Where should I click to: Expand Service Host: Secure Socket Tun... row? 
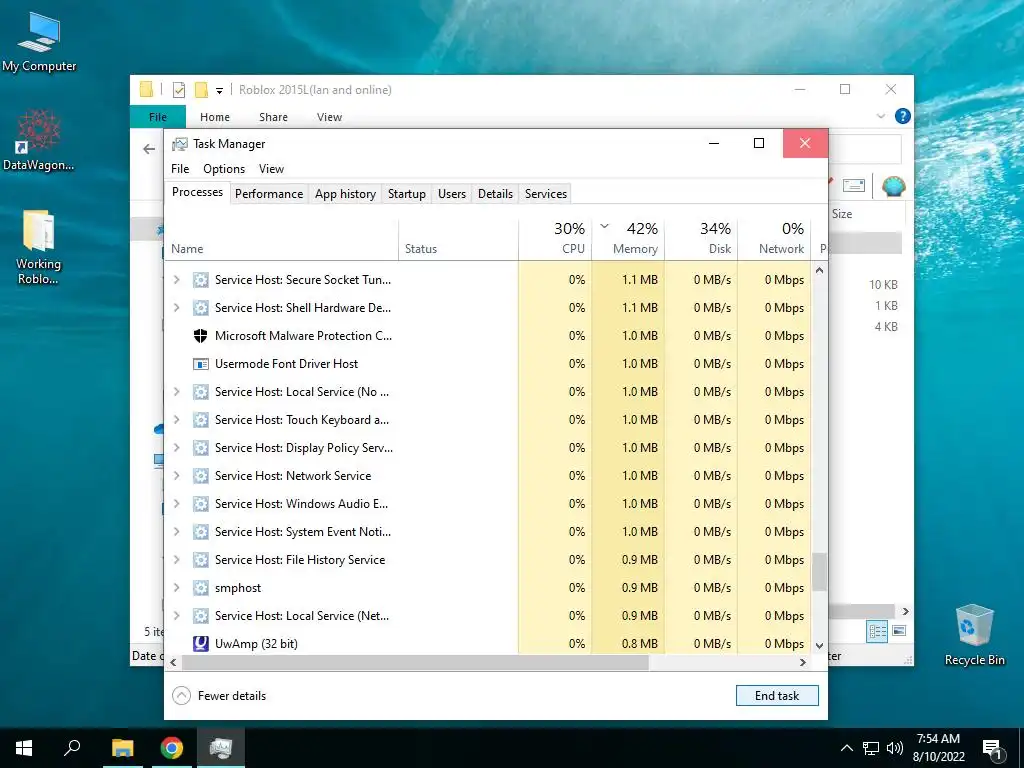click(x=176, y=280)
